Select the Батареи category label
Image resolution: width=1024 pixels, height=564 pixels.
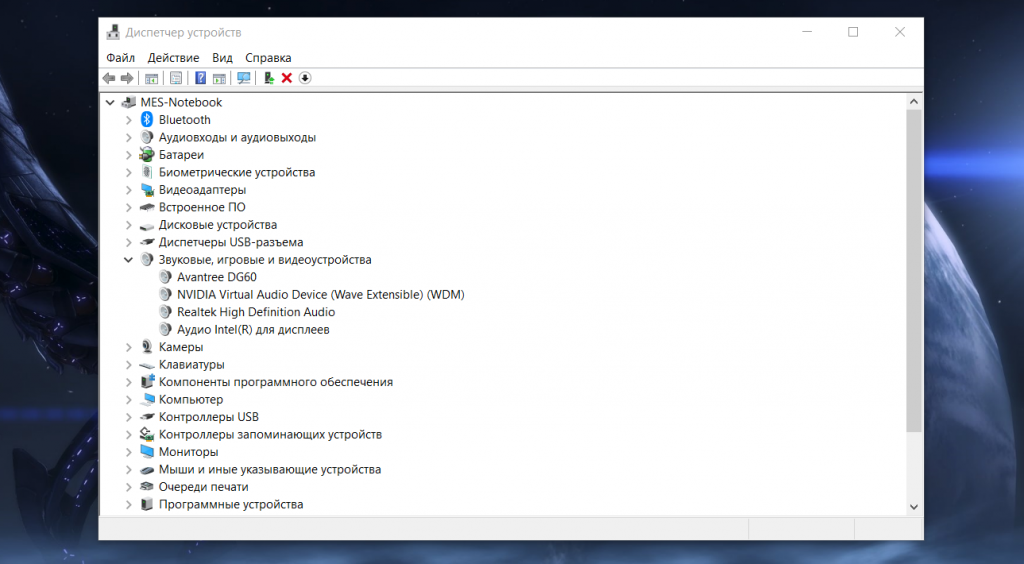point(181,155)
